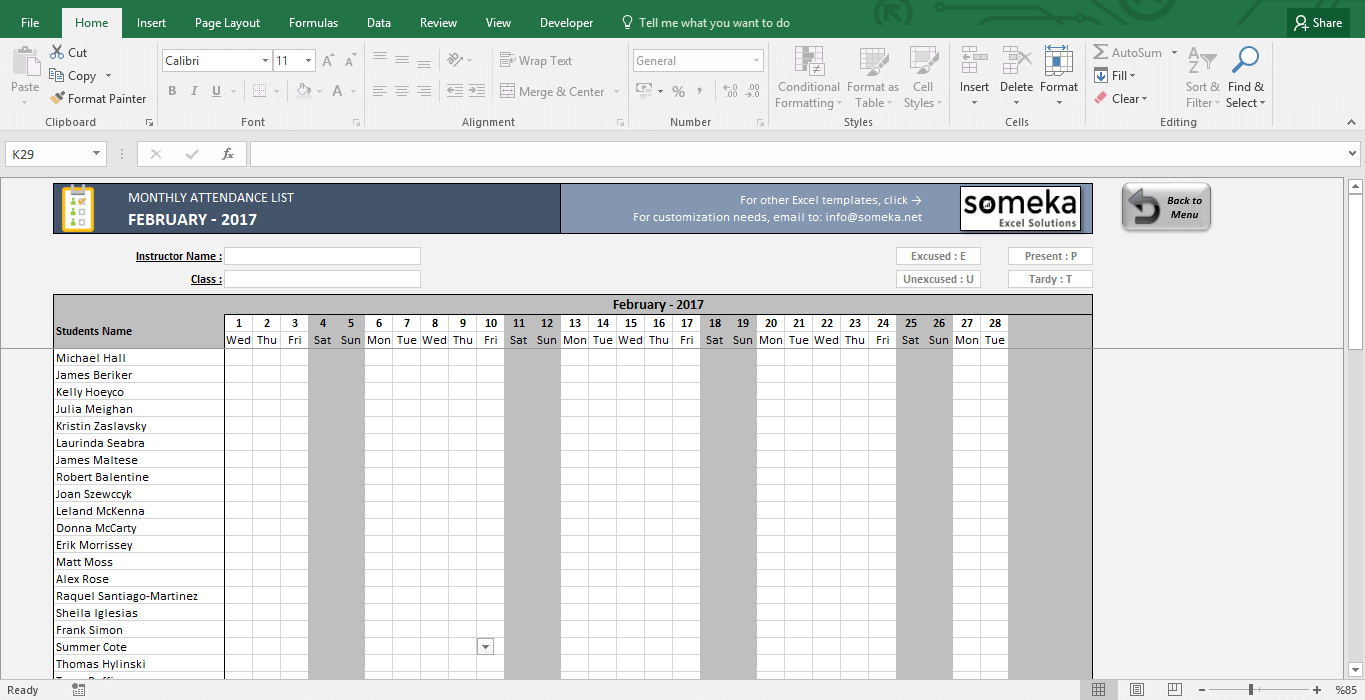Click the Insert Function fx icon
Image resolution: width=1365 pixels, height=700 pixels.
(x=228, y=154)
